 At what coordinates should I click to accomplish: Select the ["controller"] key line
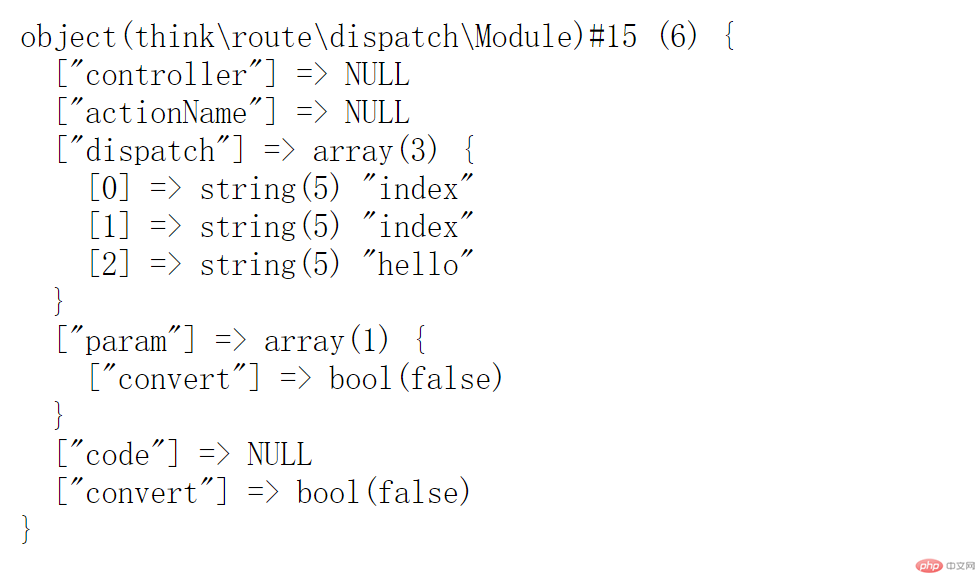pyautogui.click(x=233, y=75)
